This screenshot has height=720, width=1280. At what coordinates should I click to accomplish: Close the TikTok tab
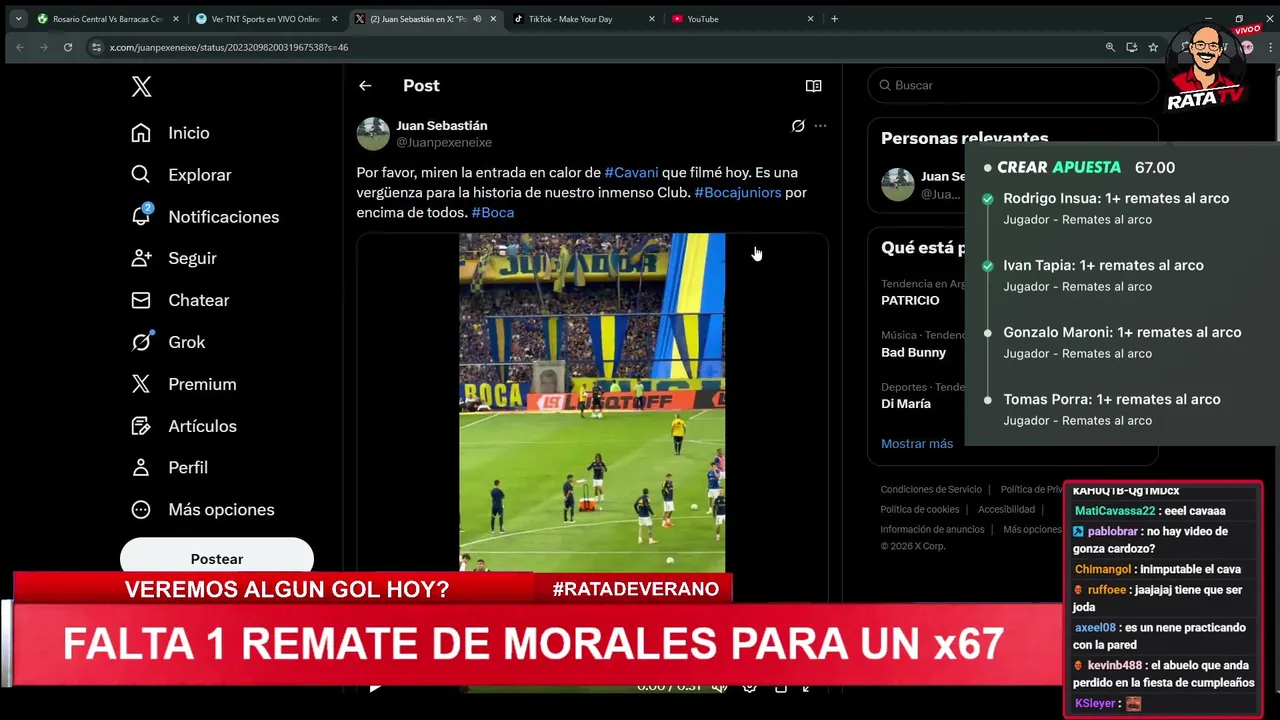tap(652, 19)
